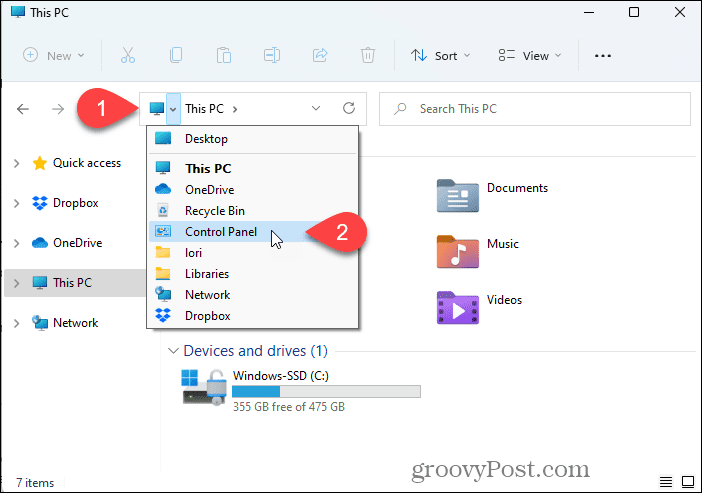Open the View dropdown menu
The width and height of the screenshot is (702, 493).
coord(530,56)
